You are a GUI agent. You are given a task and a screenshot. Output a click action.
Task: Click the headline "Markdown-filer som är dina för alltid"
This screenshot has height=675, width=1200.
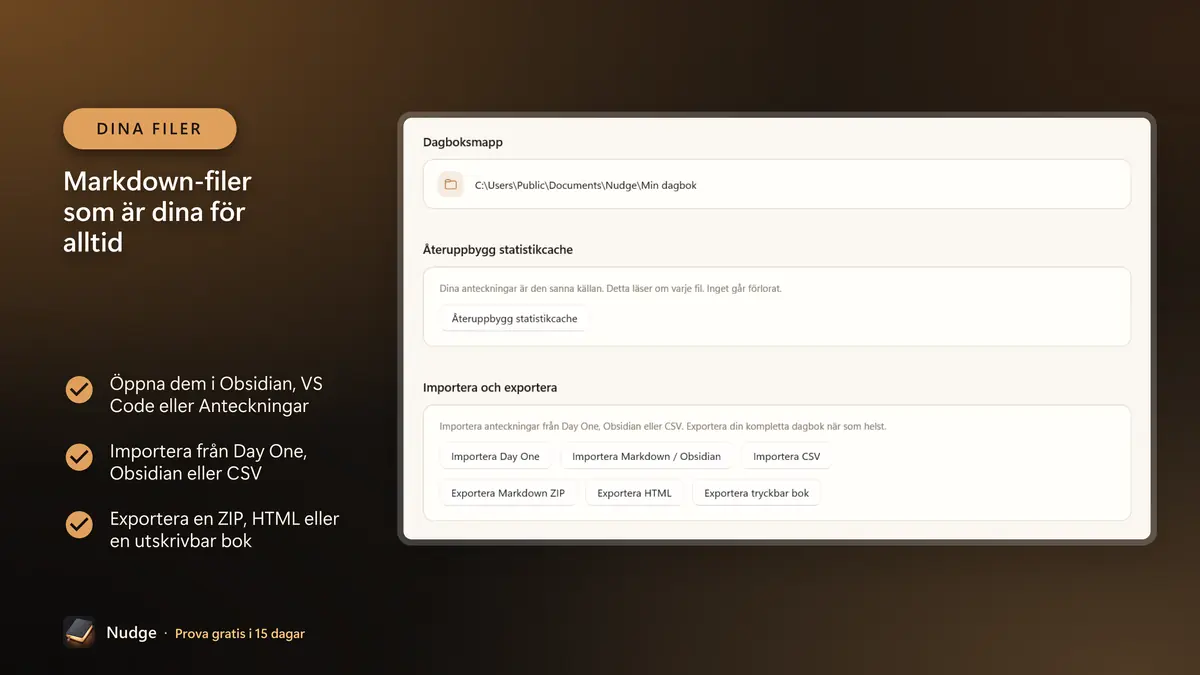pyautogui.click(x=157, y=212)
